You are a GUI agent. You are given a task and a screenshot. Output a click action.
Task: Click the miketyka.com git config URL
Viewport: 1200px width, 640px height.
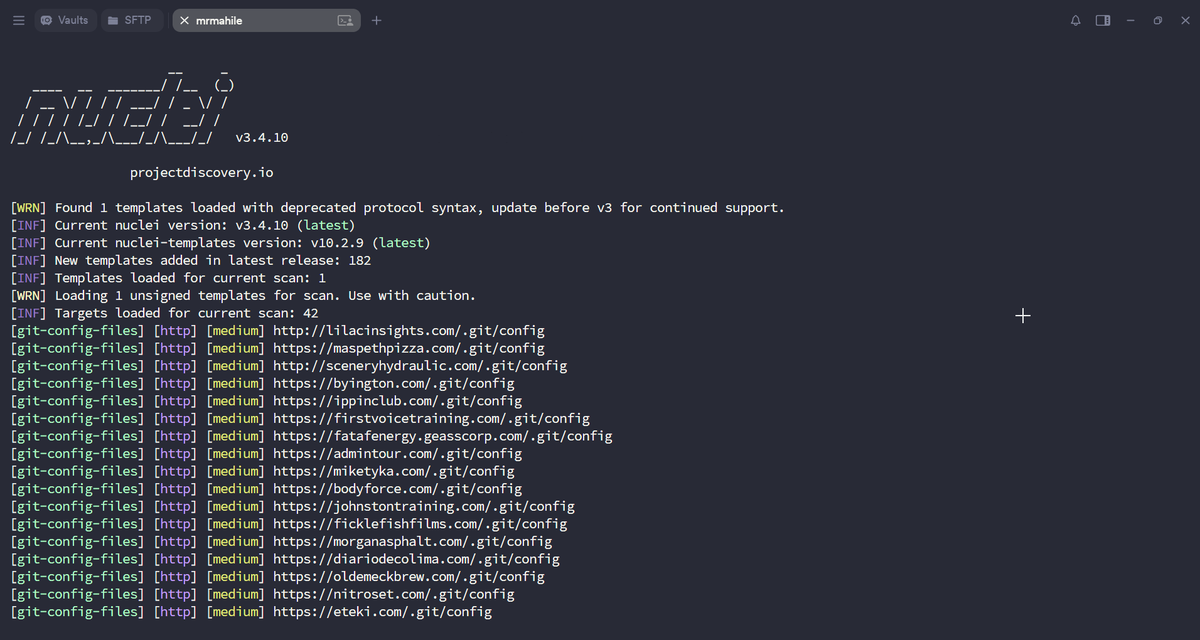click(x=394, y=471)
